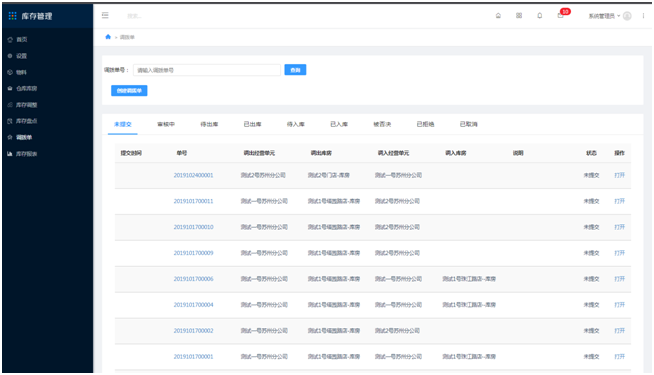
Task: Open 仓库库房 in the sidebar
Action: (x=26, y=88)
